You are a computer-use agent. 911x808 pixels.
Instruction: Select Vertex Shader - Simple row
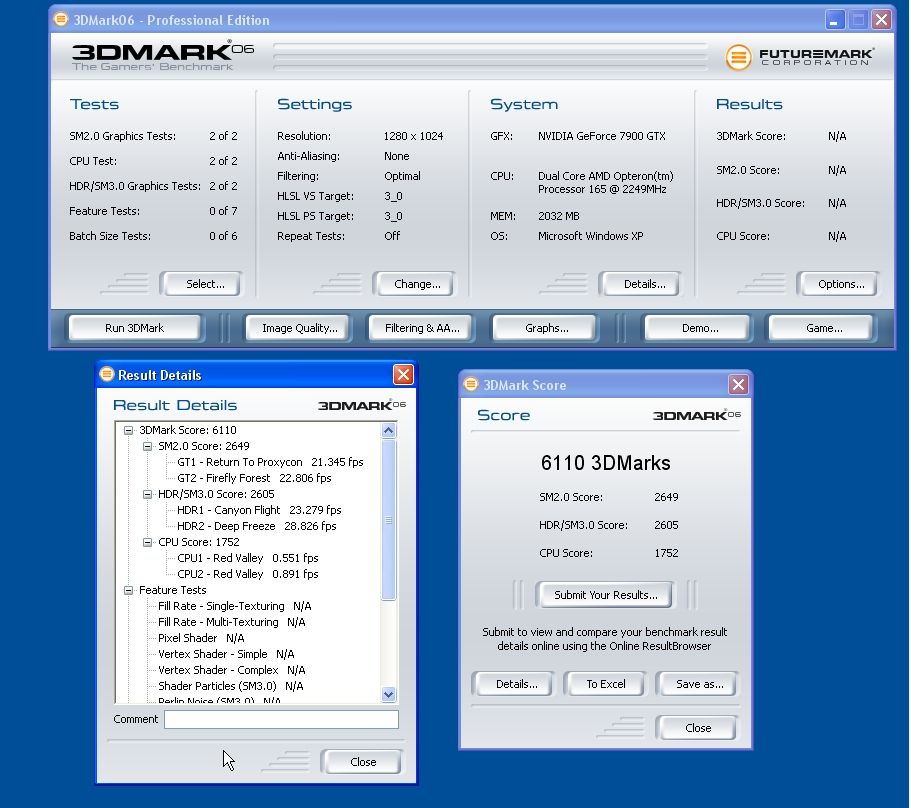coord(226,654)
